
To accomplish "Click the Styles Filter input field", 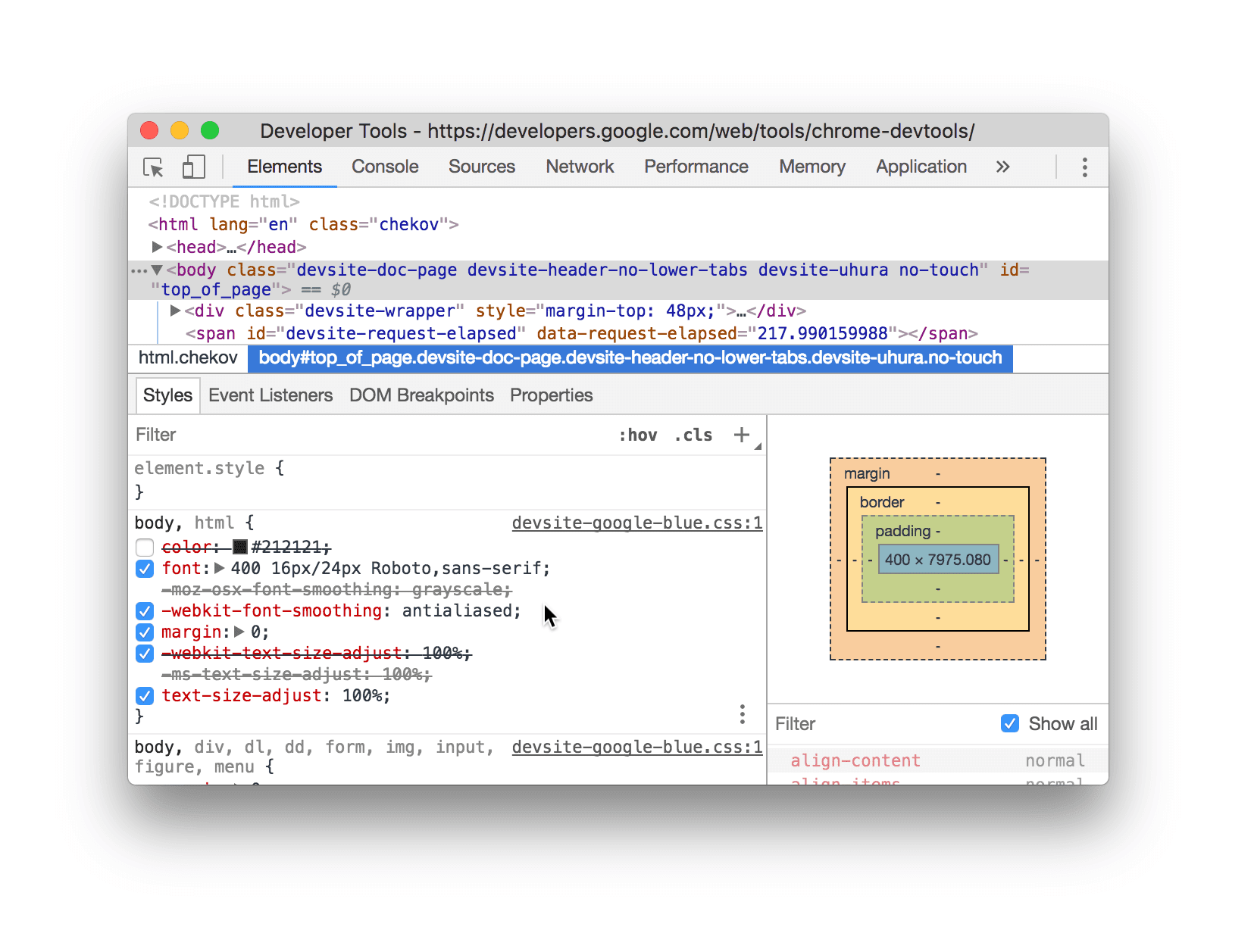I will (371, 435).
